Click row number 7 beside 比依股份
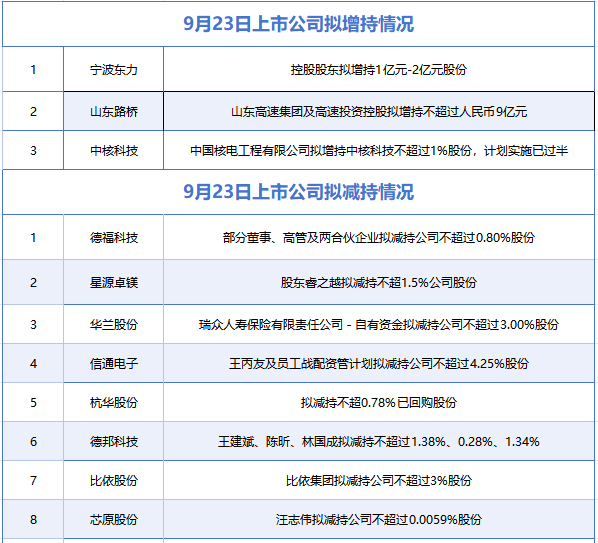Screen dimensions: 598x543 (x=33, y=480)
